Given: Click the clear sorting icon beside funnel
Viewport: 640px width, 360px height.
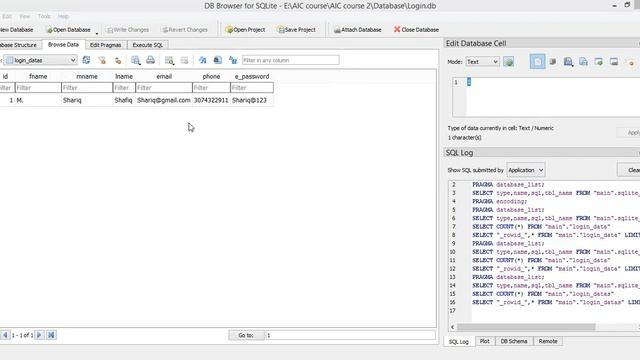Looking at the screenshot, I should pyautogui.click(x=118, y=60).
